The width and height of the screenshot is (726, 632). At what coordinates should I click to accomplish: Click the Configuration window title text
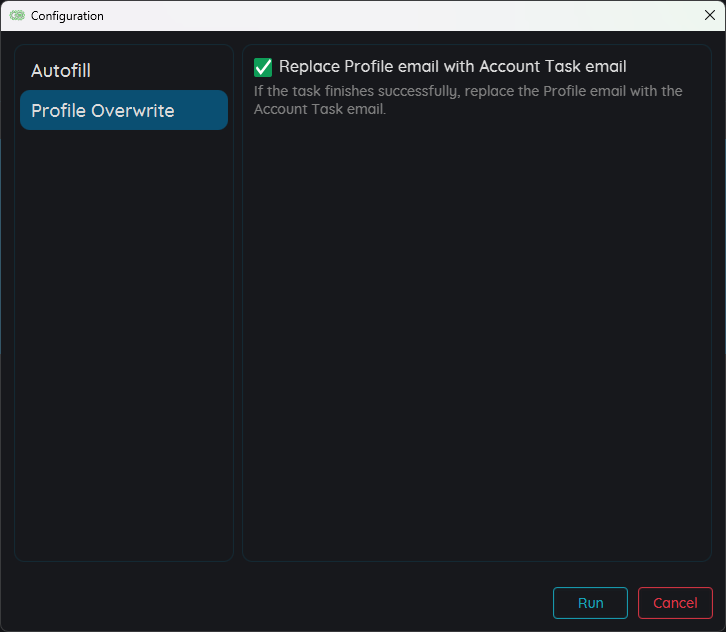pos(67,16)
